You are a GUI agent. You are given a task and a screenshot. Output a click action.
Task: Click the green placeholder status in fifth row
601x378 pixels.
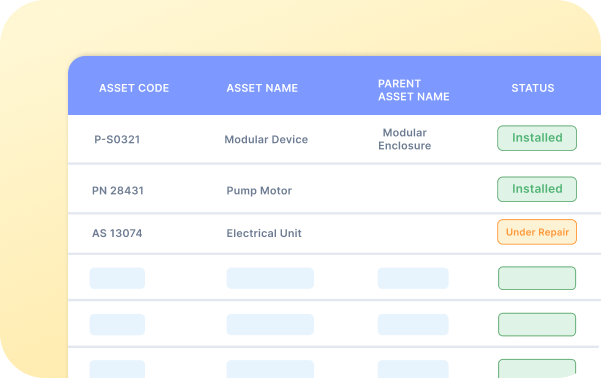click(537, 324)
